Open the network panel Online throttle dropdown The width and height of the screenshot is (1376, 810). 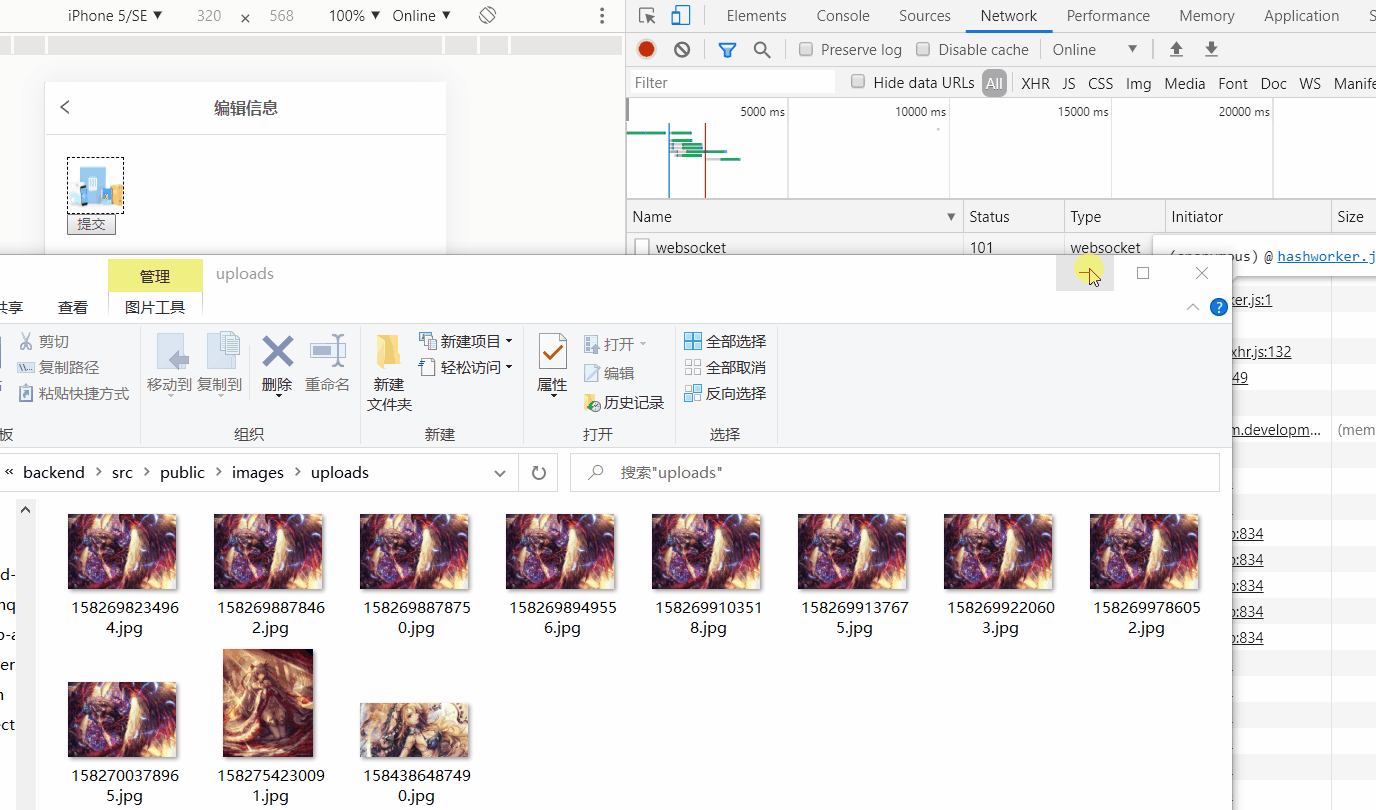(x=1095, y=50)
